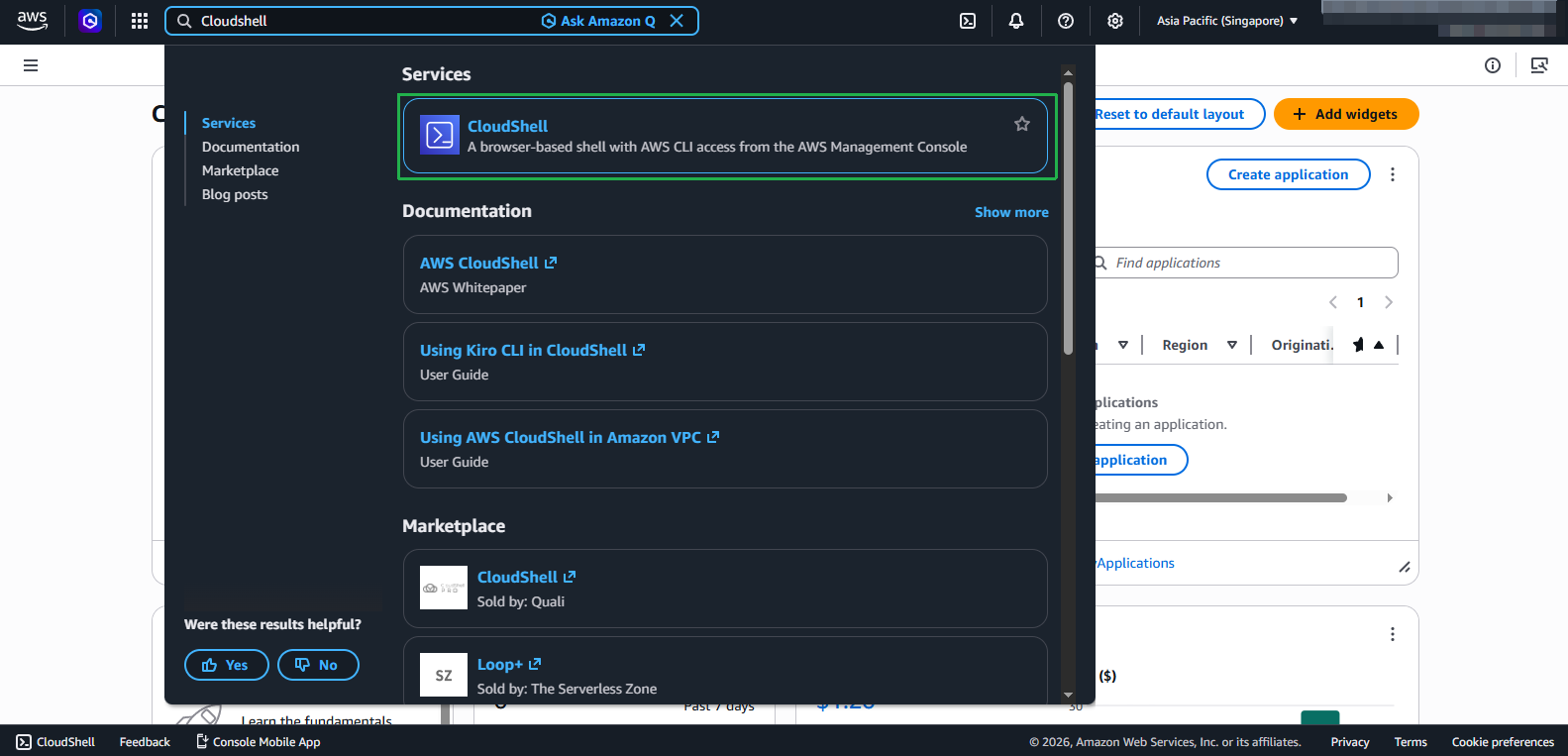Click the search results scrollbar up arrow

[1068, 72]
